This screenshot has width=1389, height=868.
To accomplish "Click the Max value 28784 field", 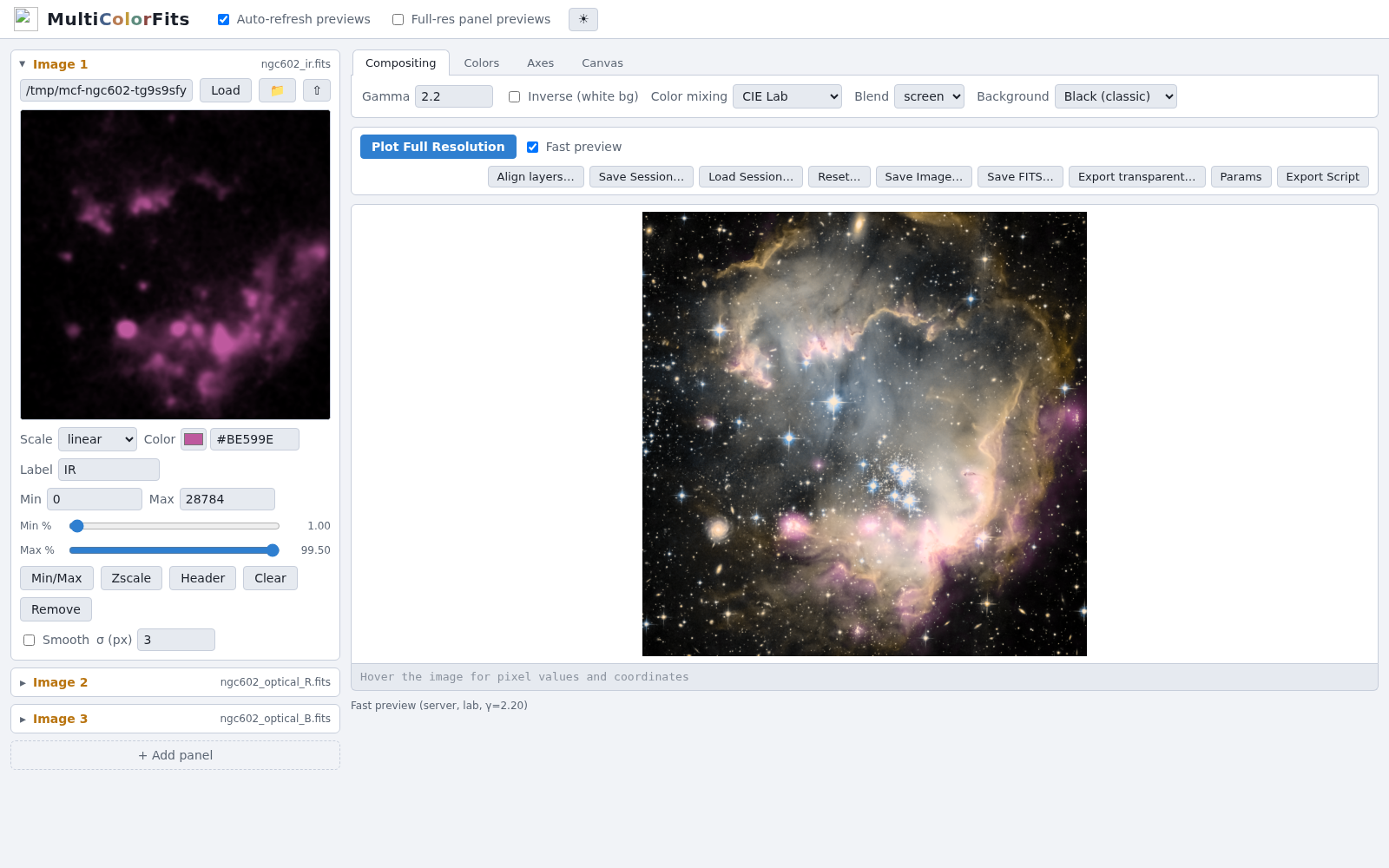I will tap(227, 499).
